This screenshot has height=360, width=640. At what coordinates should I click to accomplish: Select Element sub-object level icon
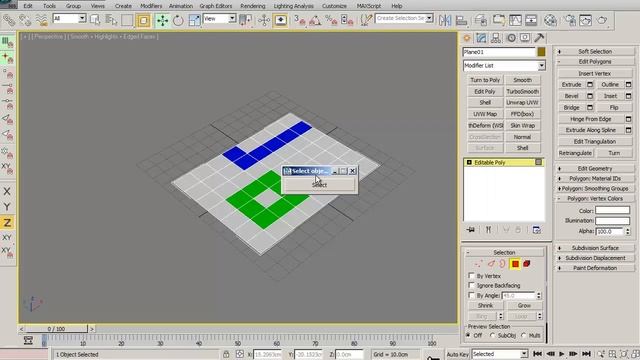click(x=527, y=264)
